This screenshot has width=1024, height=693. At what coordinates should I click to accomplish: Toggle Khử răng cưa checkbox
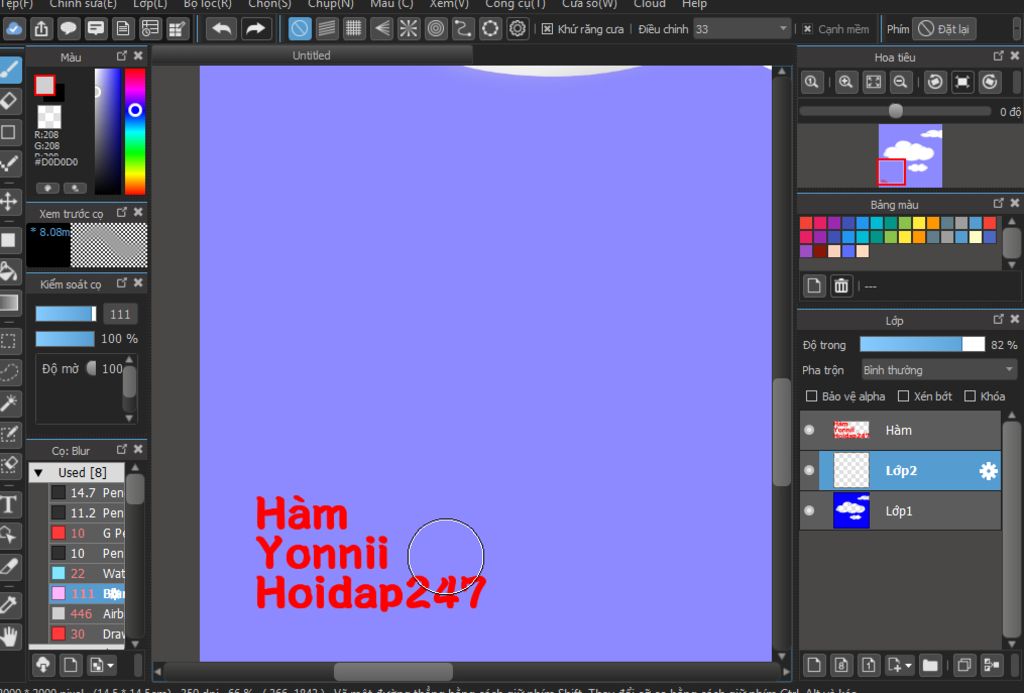tap(547, 29)
